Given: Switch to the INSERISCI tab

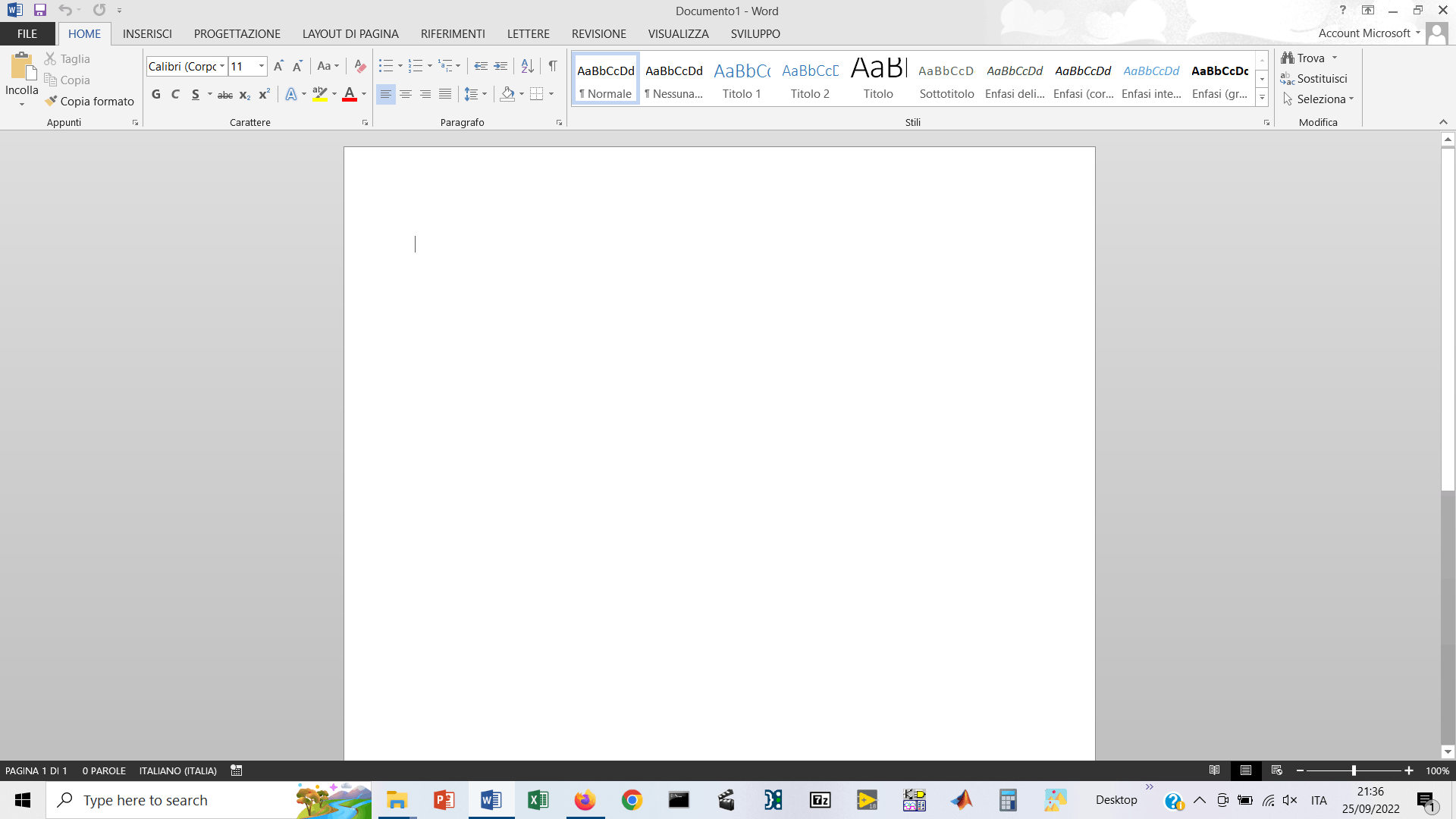Looking at the screenshot, I should point(147,34).
